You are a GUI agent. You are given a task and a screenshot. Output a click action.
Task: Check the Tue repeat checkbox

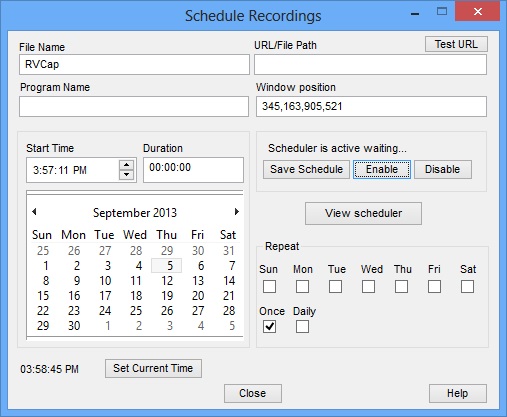(335, 286)
